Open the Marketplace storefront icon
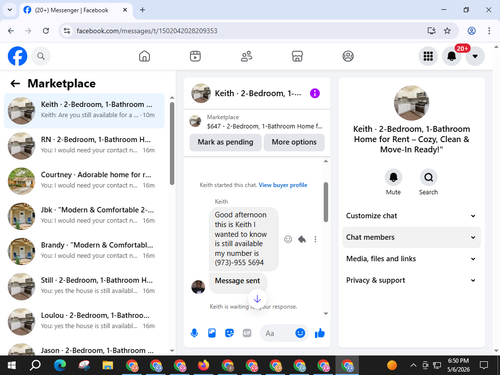The width and height of the screenshot is (500, 375). (x=297, y=56)
